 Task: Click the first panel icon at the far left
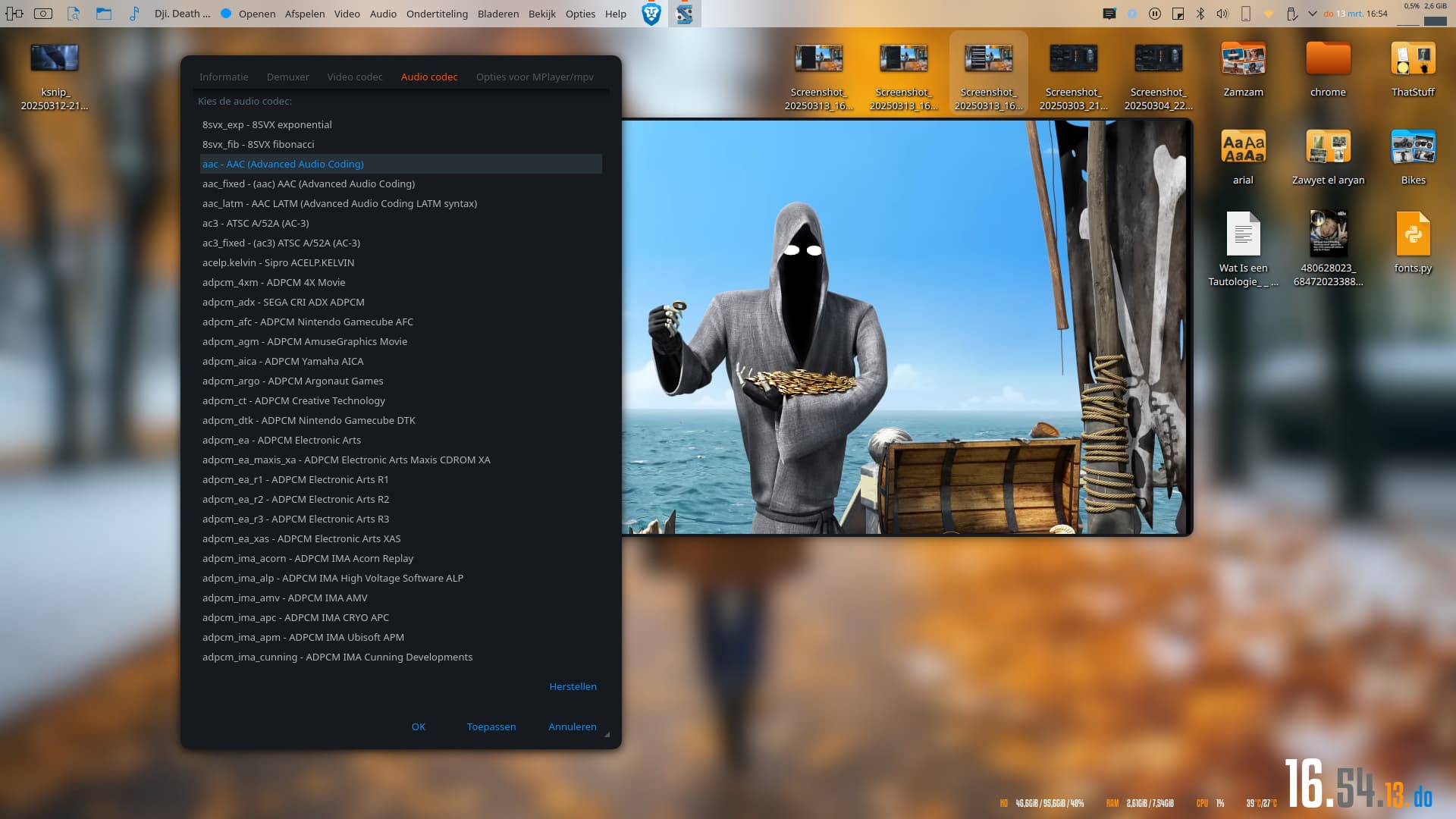[x=14, y=14]
